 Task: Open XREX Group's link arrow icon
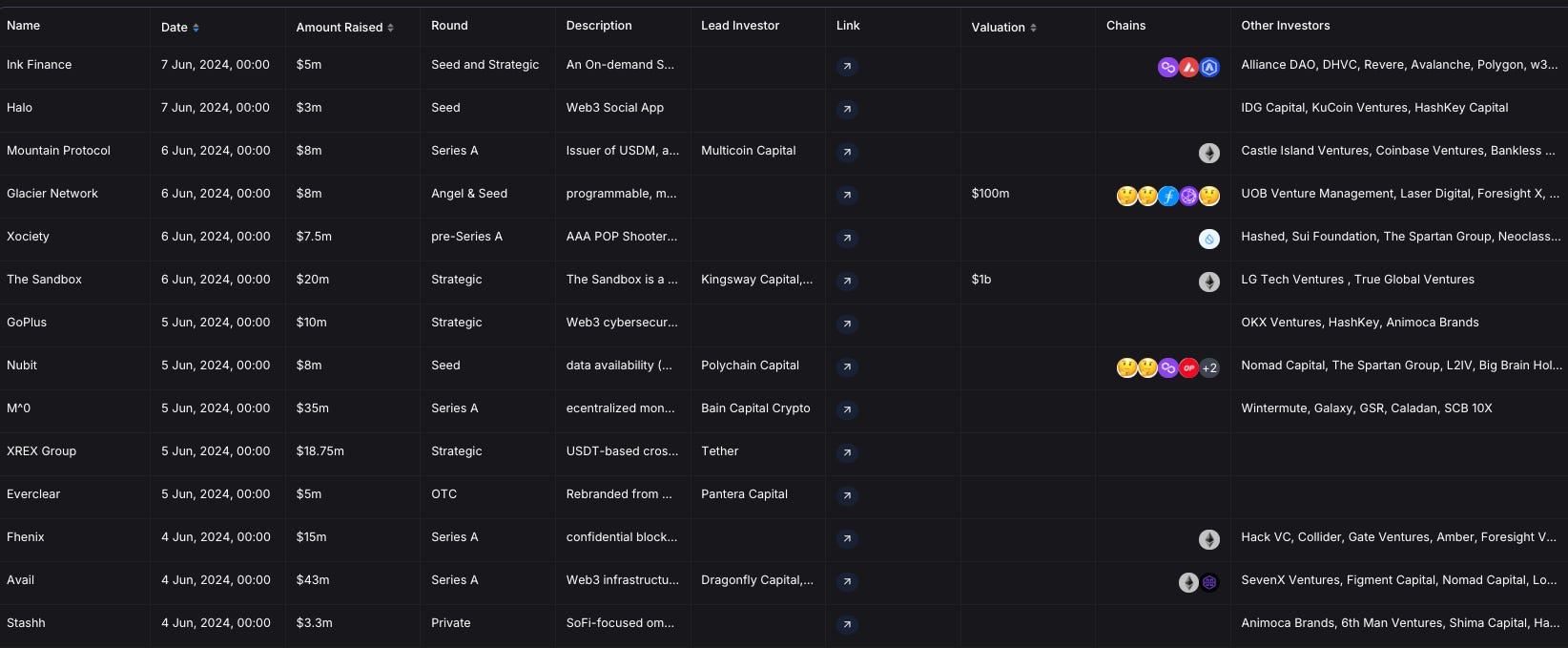(x=847, y=453)
